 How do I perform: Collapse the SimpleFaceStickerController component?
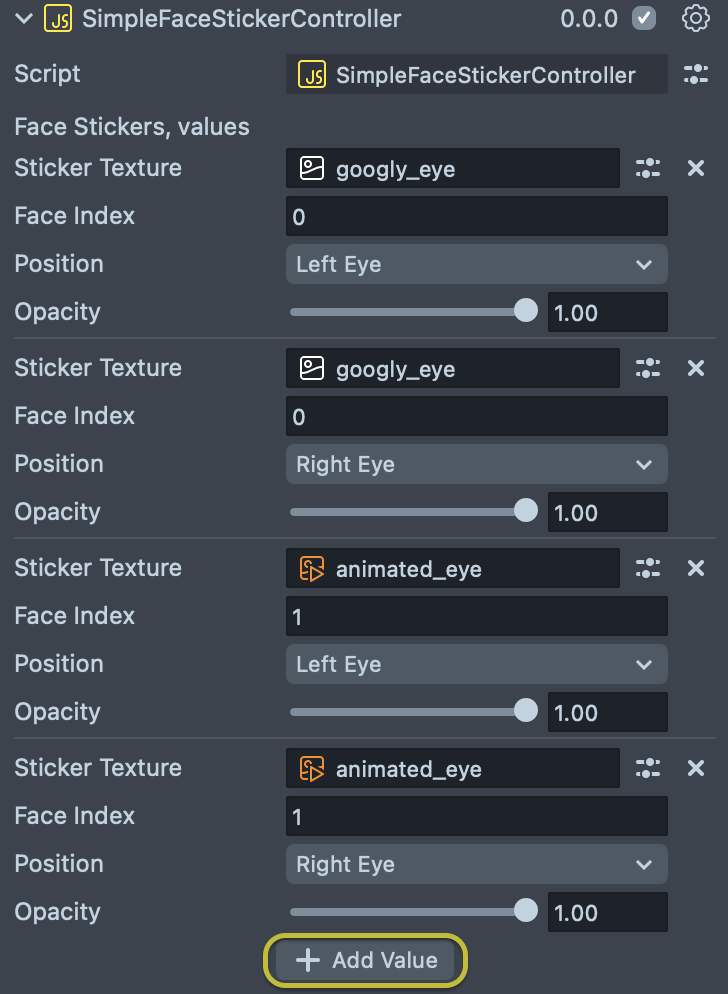[x=24, y=18]
